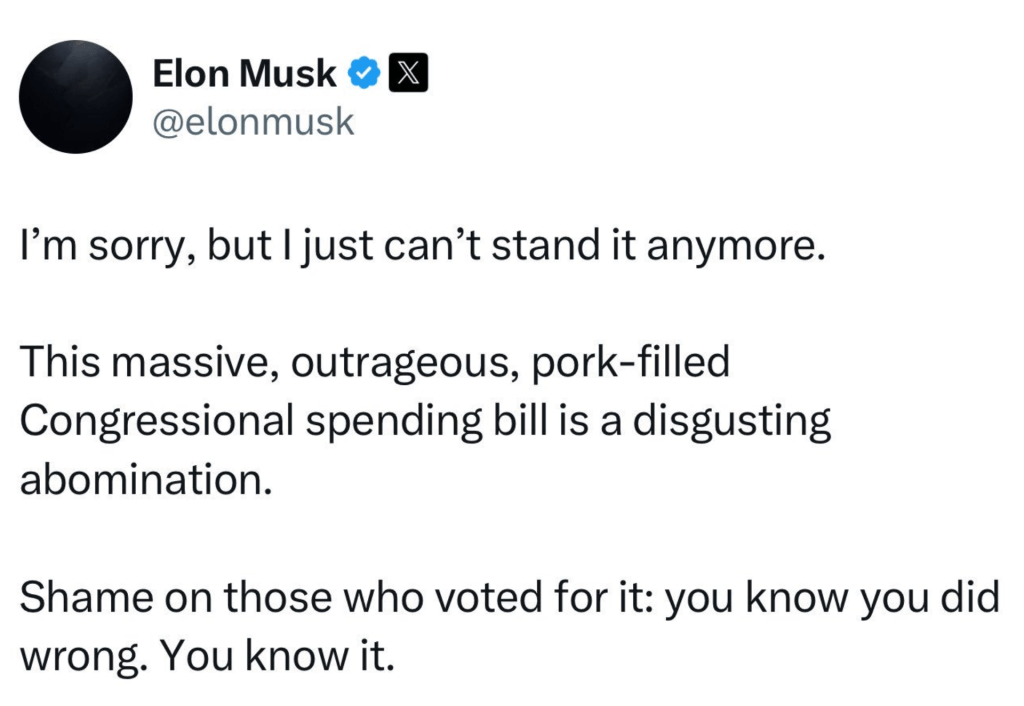
Task: Click the line starting "This massive, outrageous"
Action: [x=374, y=364]
